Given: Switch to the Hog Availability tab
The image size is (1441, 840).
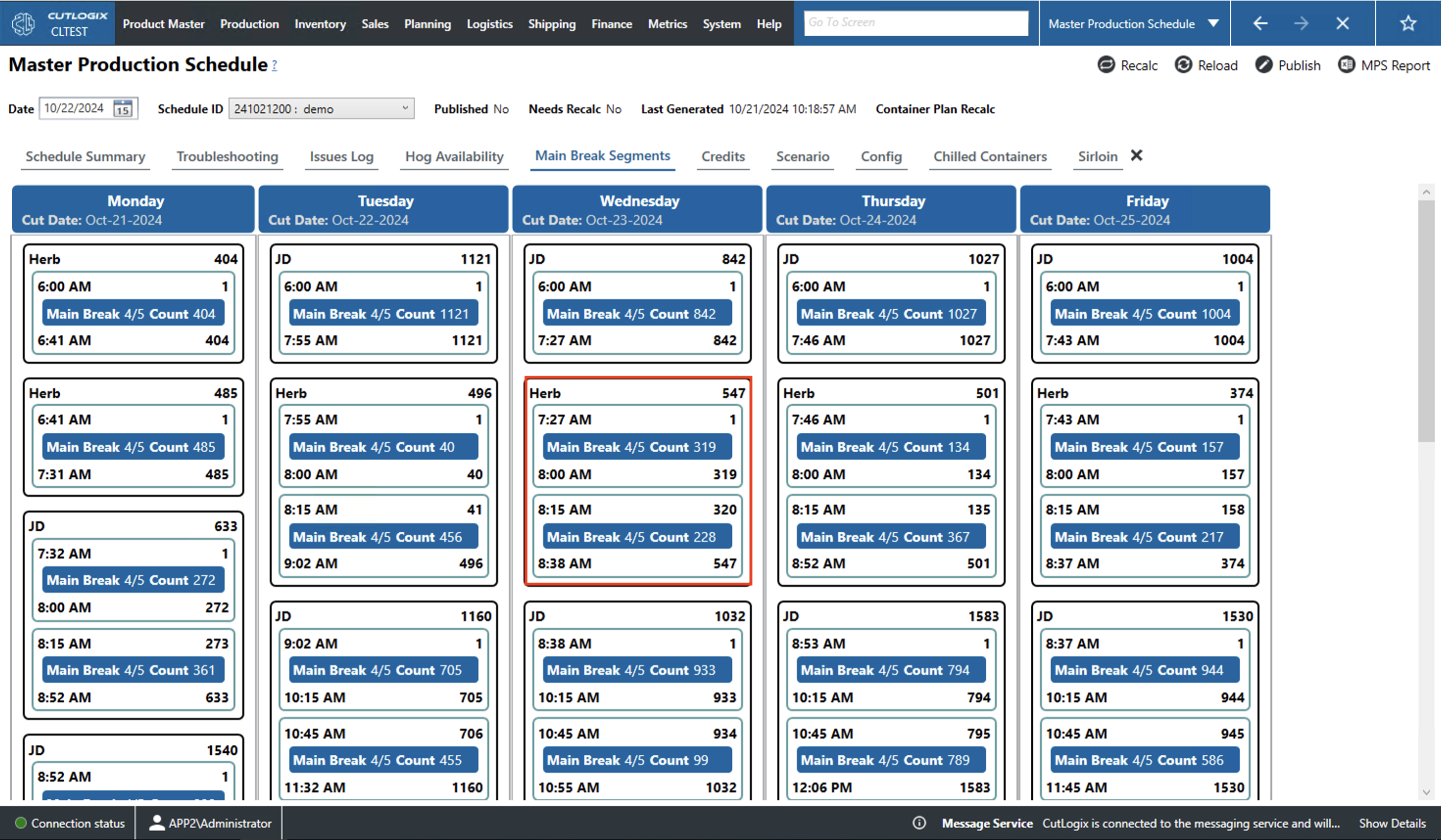Looking at the screenshot, I should (x=453, y=157).
